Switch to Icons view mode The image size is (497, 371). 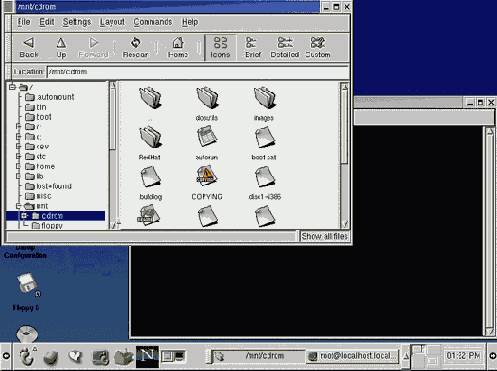(x=220, y=47)
